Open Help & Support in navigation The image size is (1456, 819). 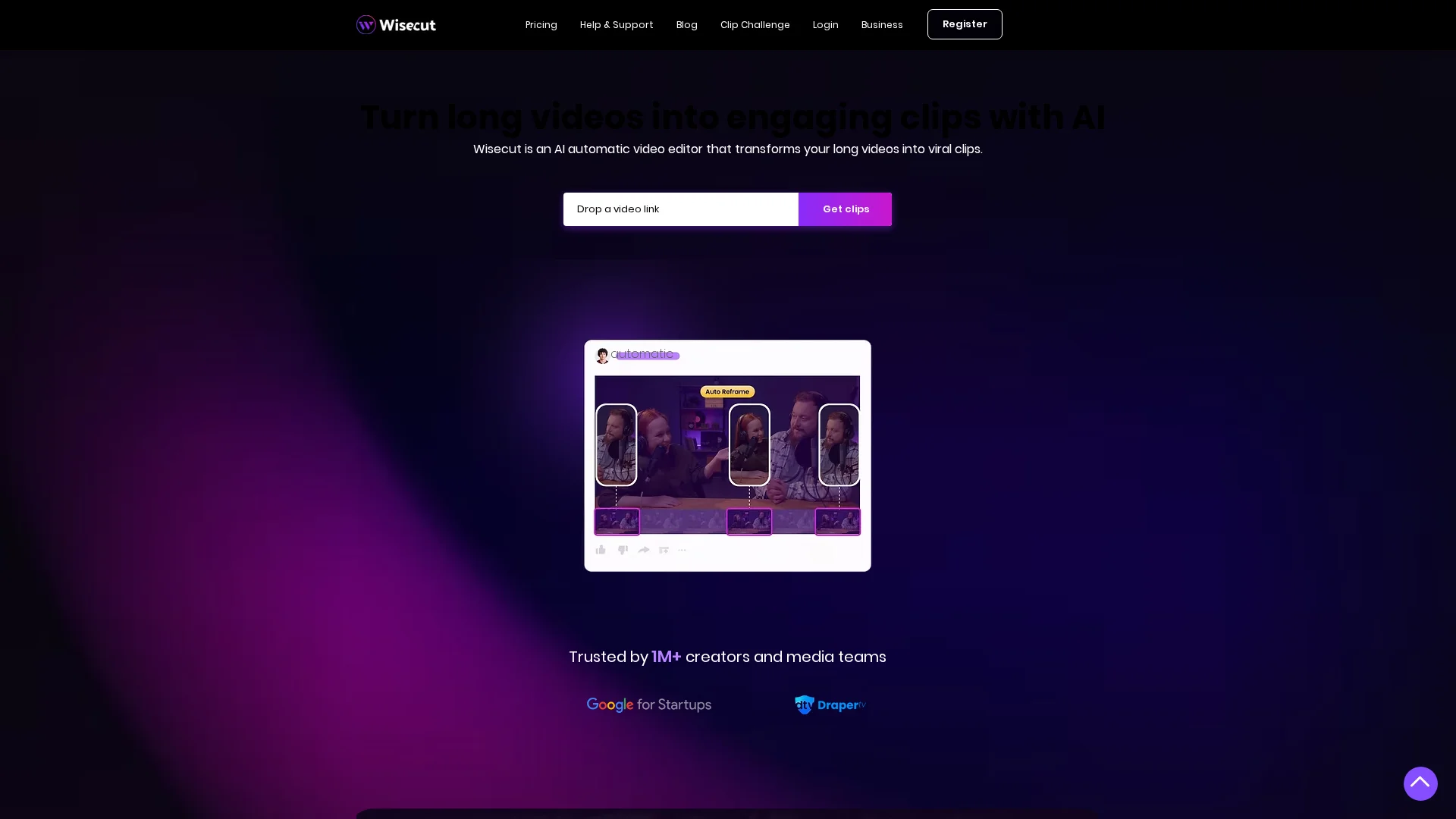click(x=617, y=25)
